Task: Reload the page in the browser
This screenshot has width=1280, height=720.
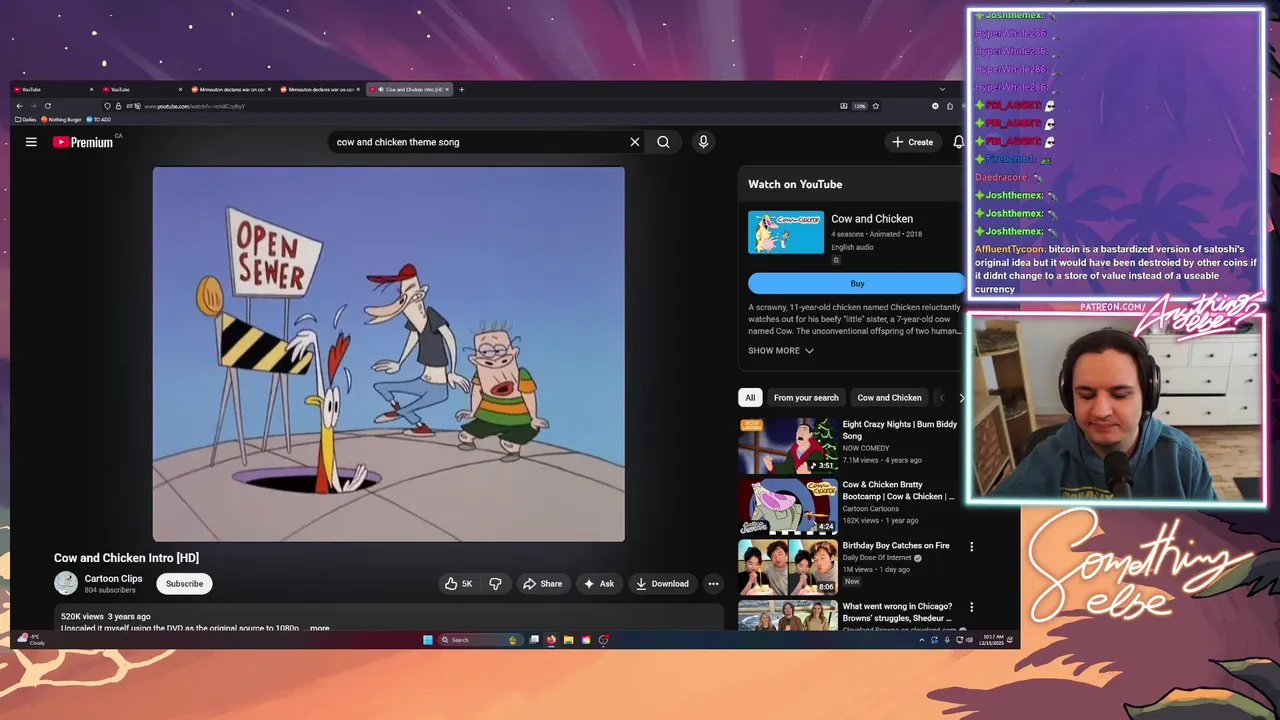Action: point(47,106)
